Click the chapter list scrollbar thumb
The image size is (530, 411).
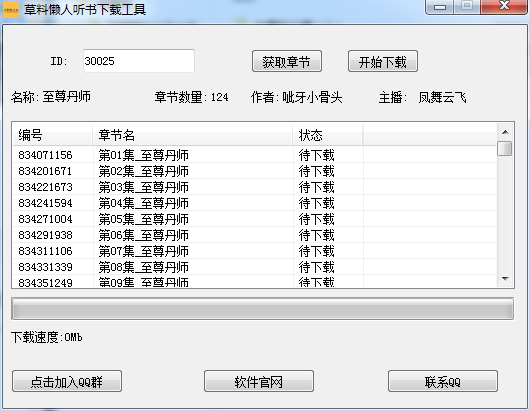click(505, 148)
